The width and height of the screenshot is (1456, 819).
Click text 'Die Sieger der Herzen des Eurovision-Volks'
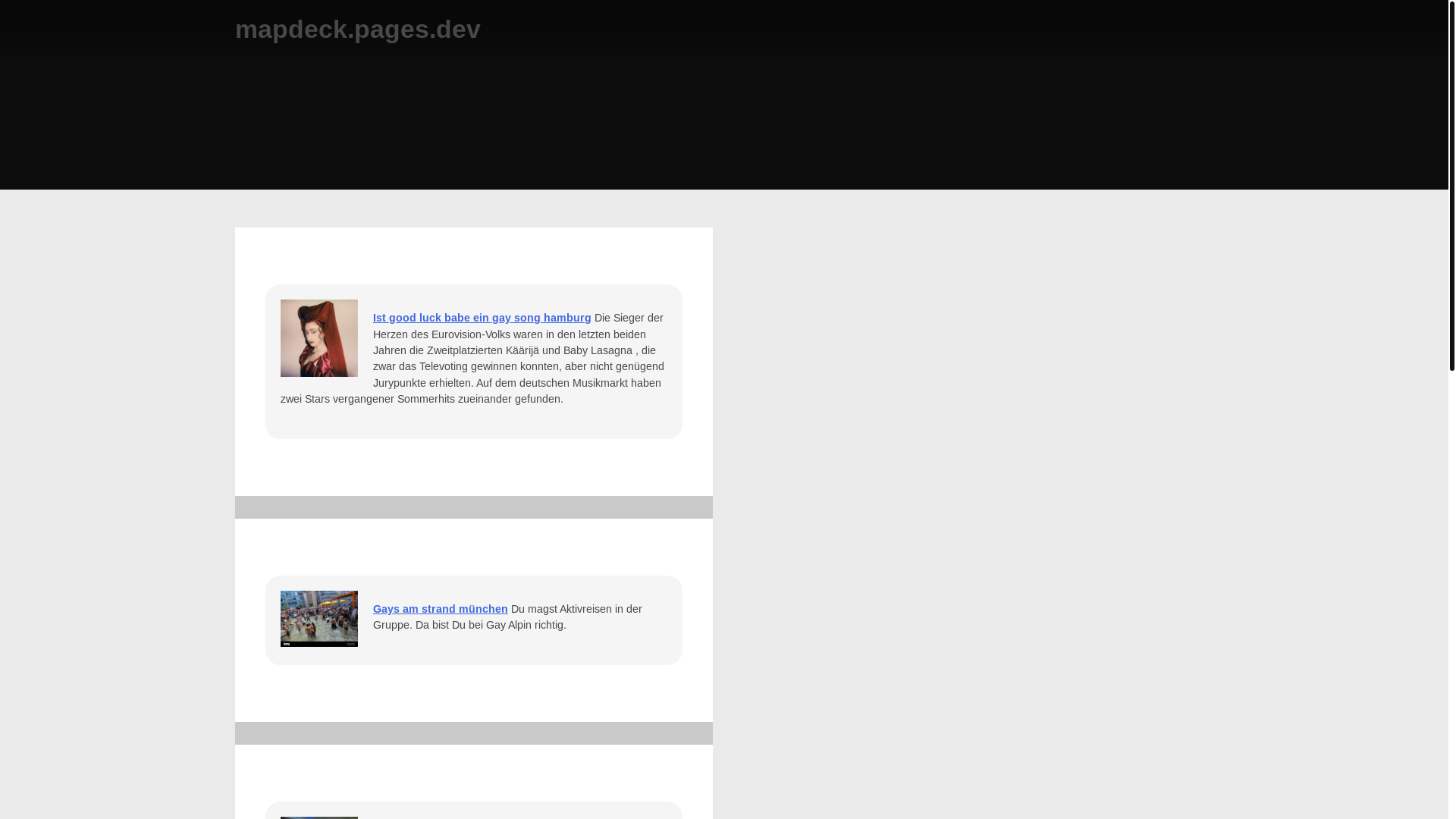(518, 326)
